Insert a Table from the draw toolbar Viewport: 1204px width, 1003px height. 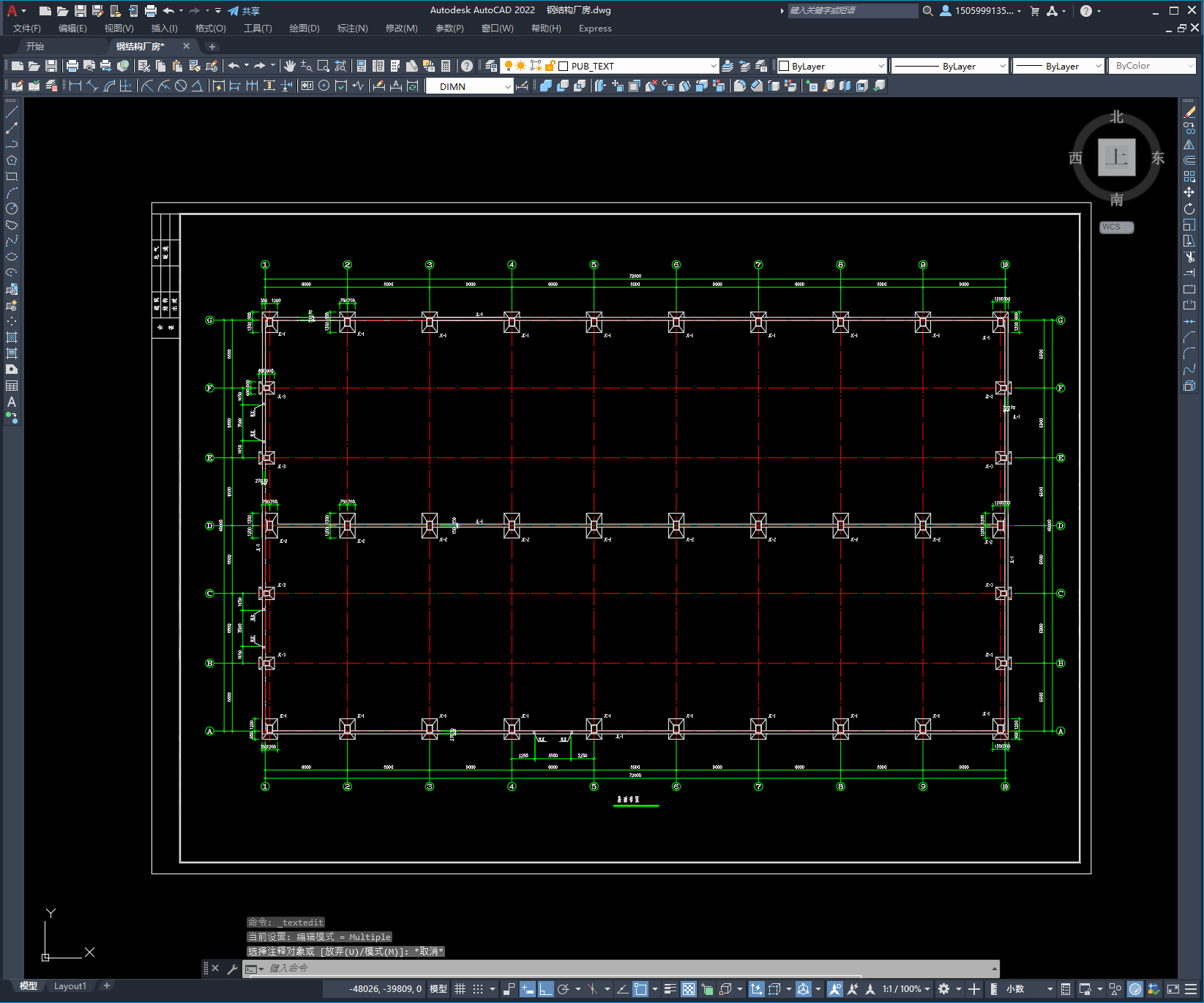[12, 386]
